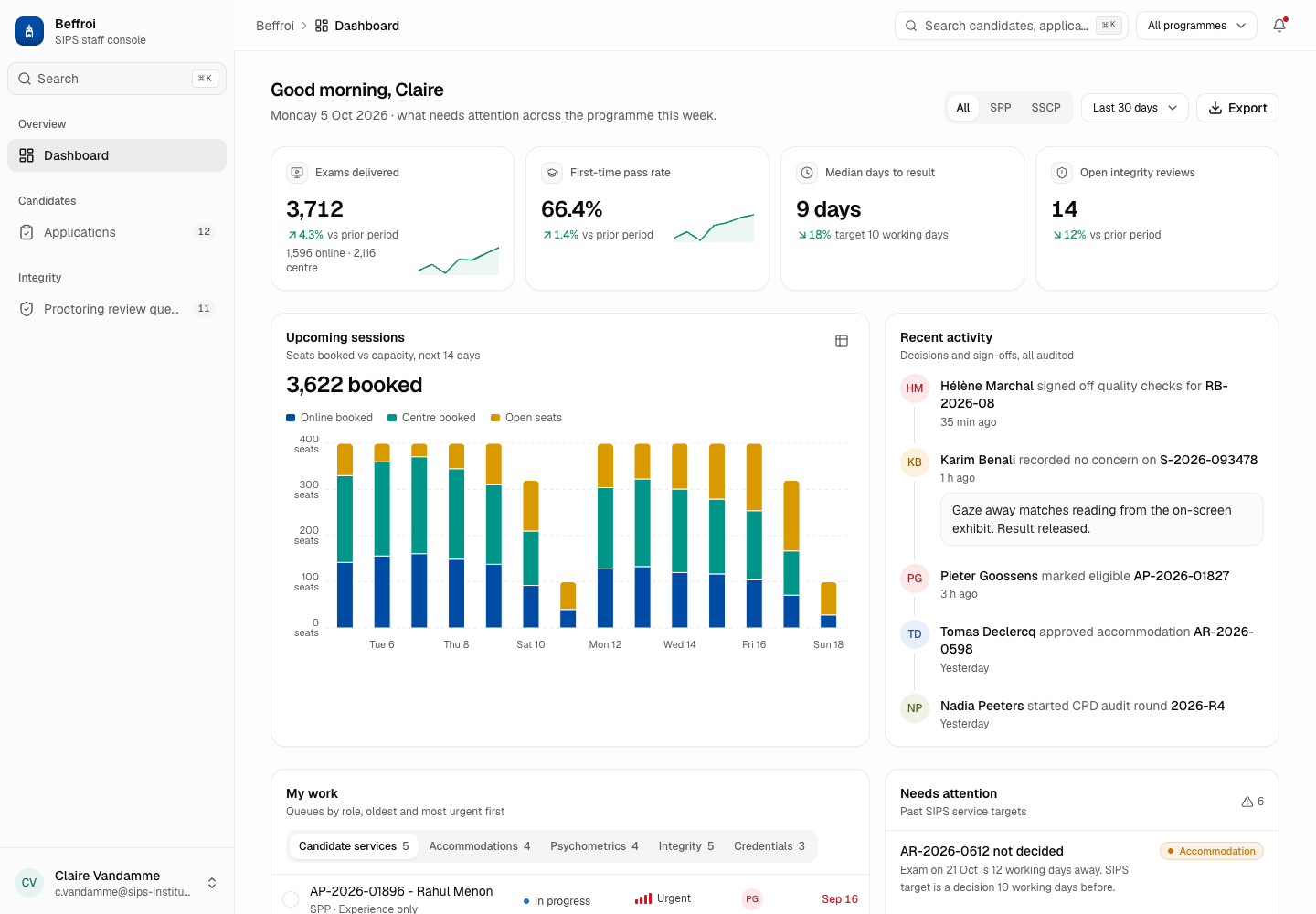The image size is (1316, 914).
Task: Click the Median days clock icon
Action: (x=807, y=173)
